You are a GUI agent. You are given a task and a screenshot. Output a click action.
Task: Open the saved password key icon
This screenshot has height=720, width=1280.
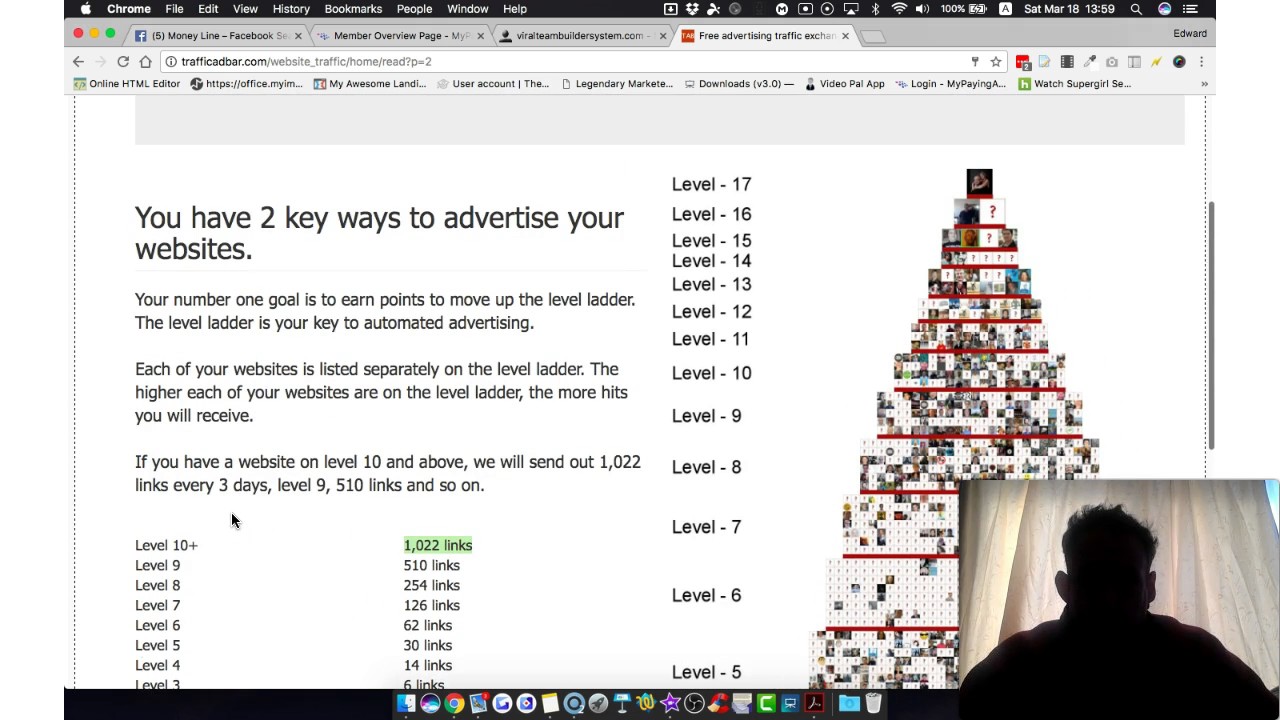tap(975, 62)
